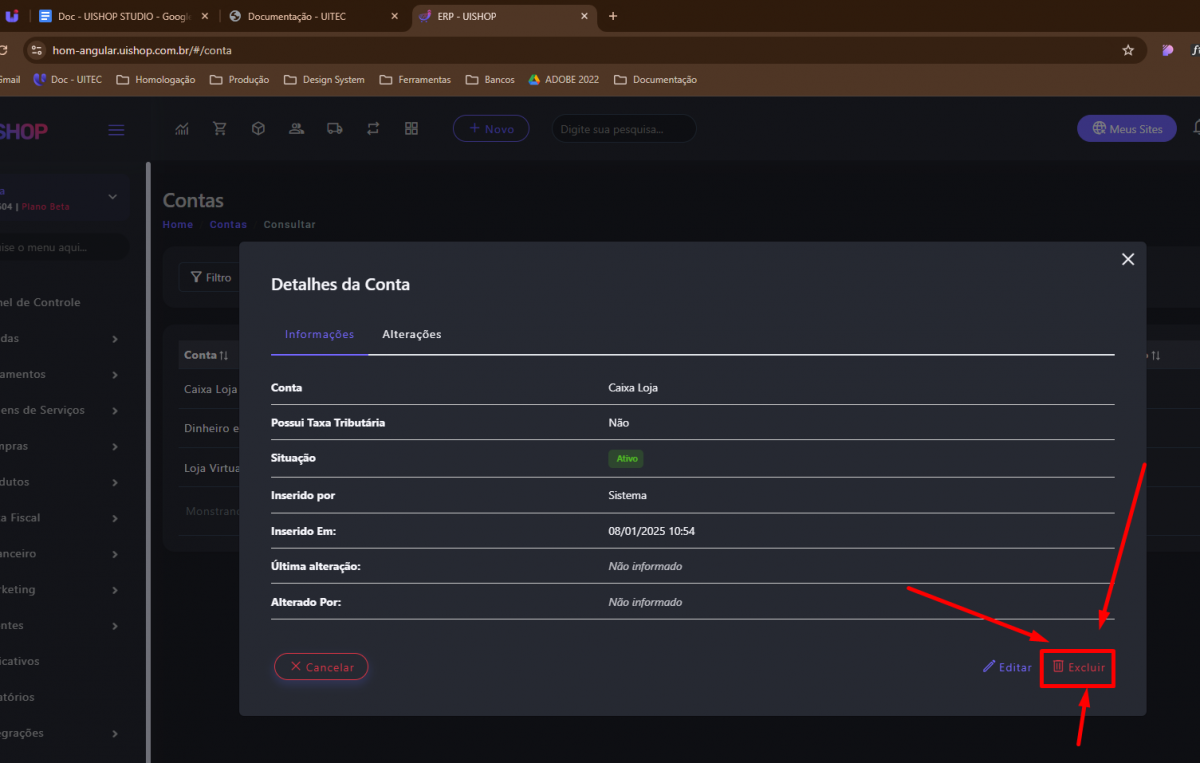
Task: Click the transfer arrows icon in toolbar
Action: (x=373, y=129)
